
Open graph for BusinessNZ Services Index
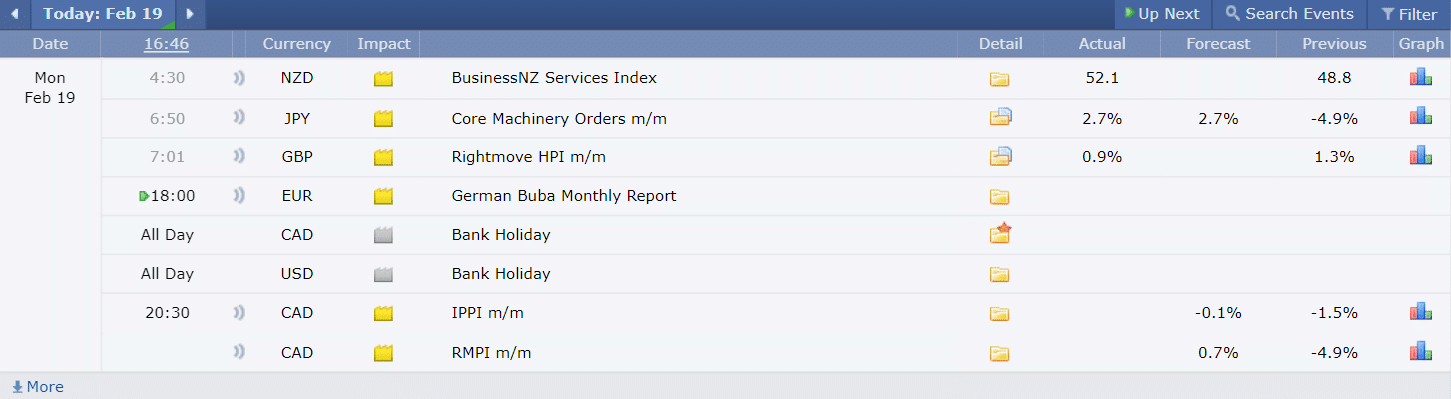pyautogui.click(x=1421, y=77)
